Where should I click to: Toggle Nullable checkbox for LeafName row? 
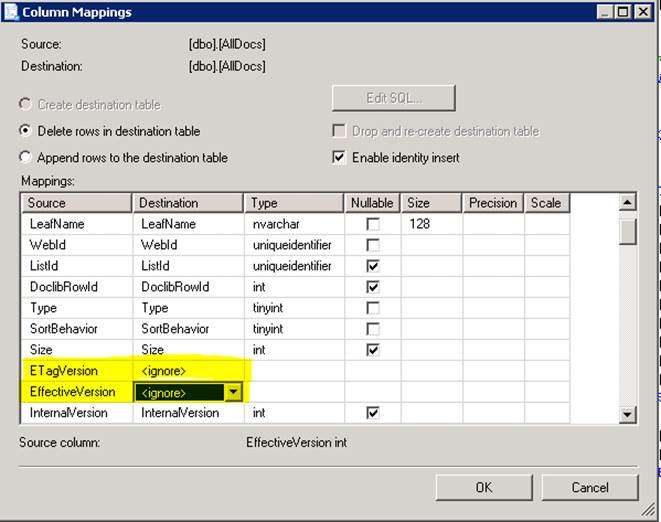coord(373,225)
